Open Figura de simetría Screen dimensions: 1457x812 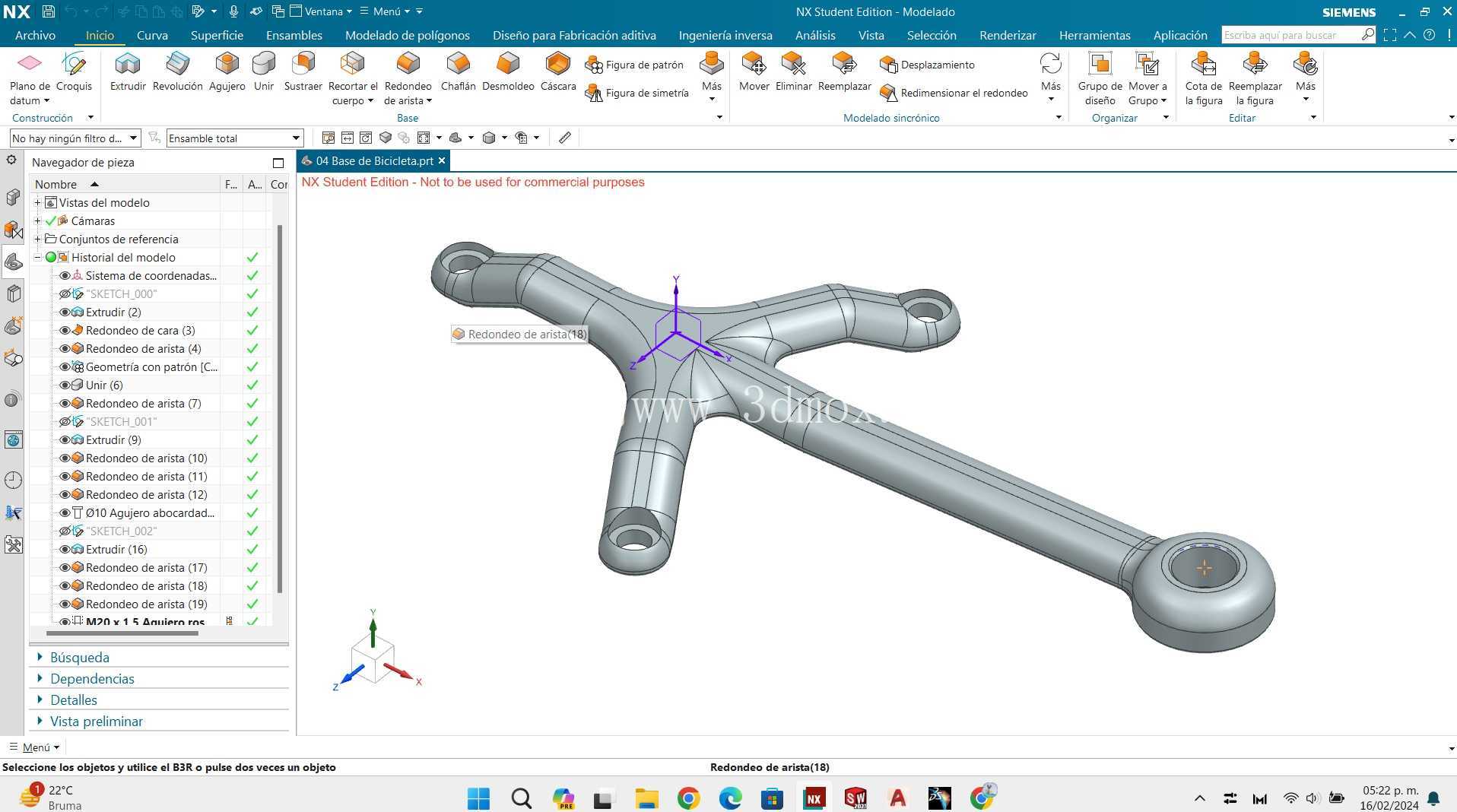tap(637, 93)
